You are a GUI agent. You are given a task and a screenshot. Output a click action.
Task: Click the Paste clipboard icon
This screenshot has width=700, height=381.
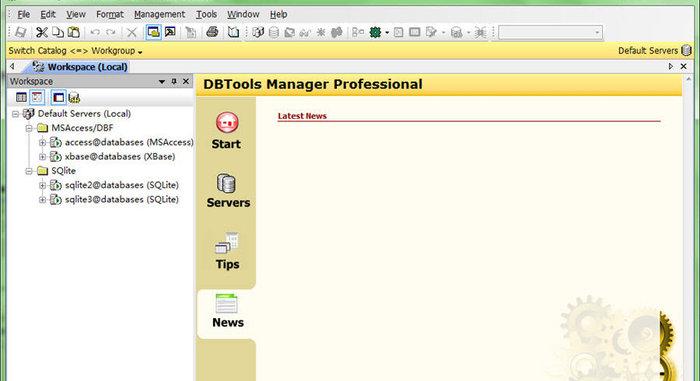point(74,32)
